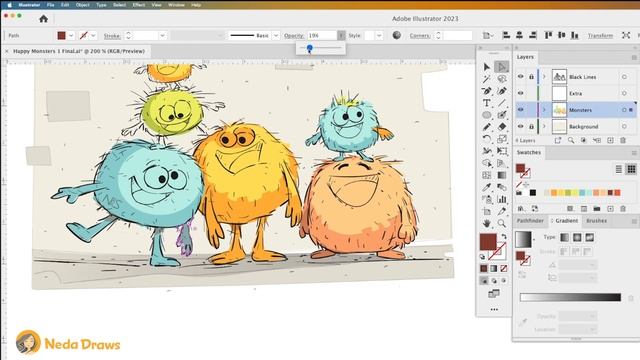Select the Ellipse shape tool
This screenshot has width=640, height=360.
[x=487, y=115]
